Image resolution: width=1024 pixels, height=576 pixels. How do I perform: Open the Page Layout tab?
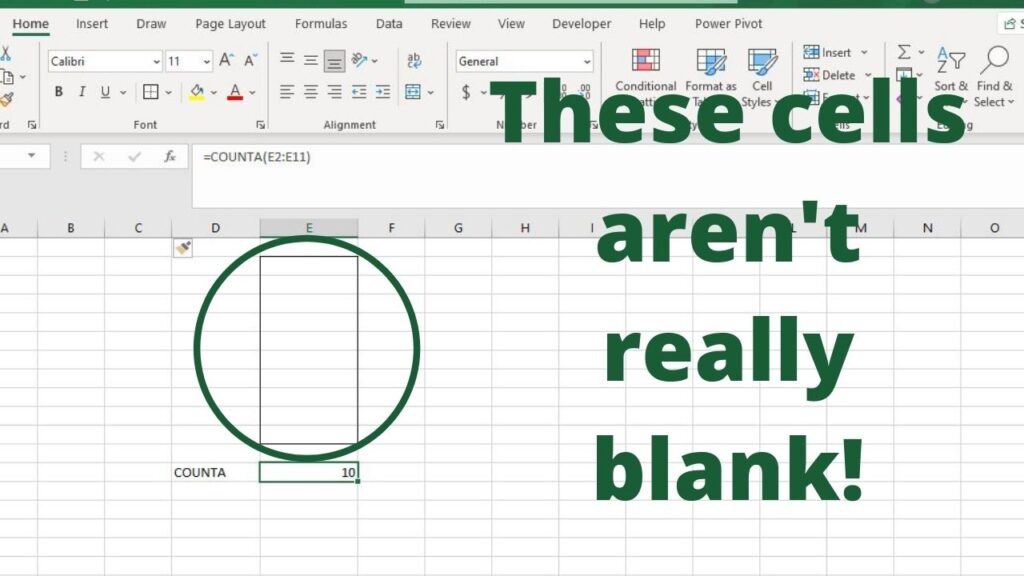(x=231, y=24)
